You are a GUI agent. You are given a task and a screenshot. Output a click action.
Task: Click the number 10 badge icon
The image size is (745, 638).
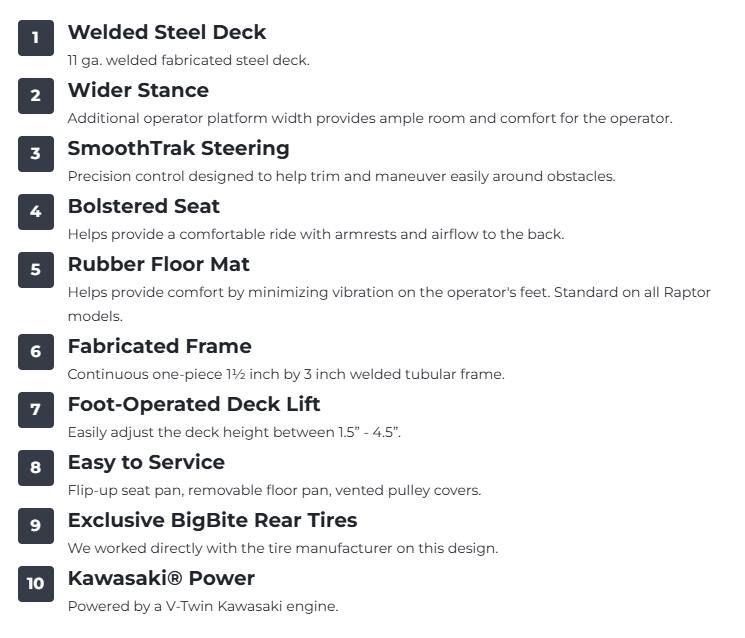[36, 584]
